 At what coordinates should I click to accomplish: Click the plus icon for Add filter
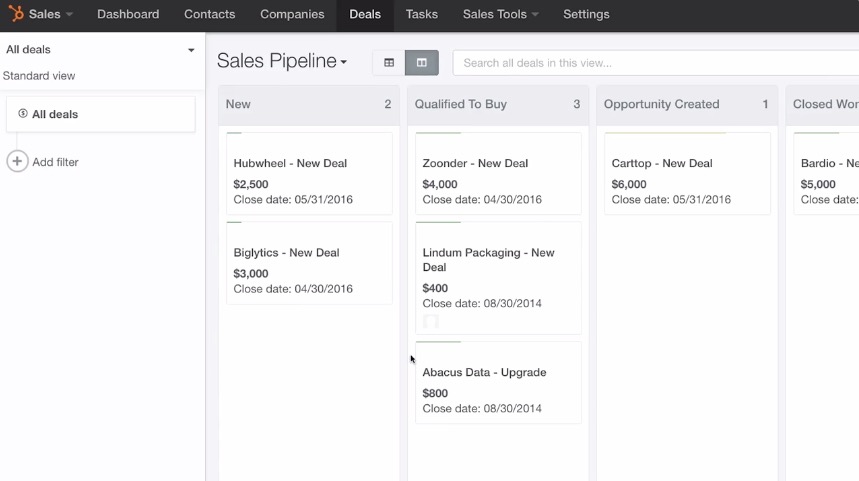(17, 162)
